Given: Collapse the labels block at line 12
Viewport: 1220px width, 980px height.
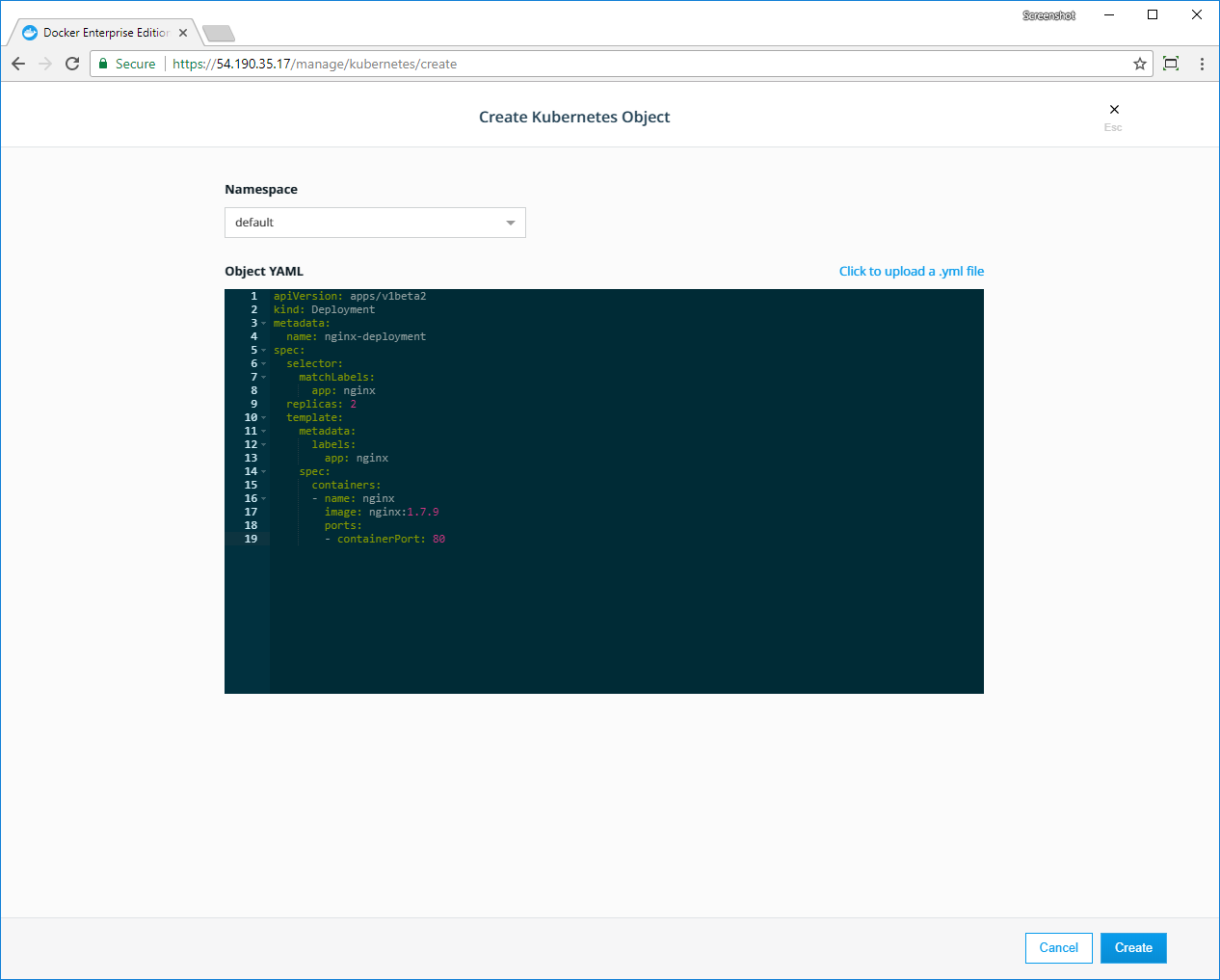Looking at the screenshot, I should click(264, 445).
